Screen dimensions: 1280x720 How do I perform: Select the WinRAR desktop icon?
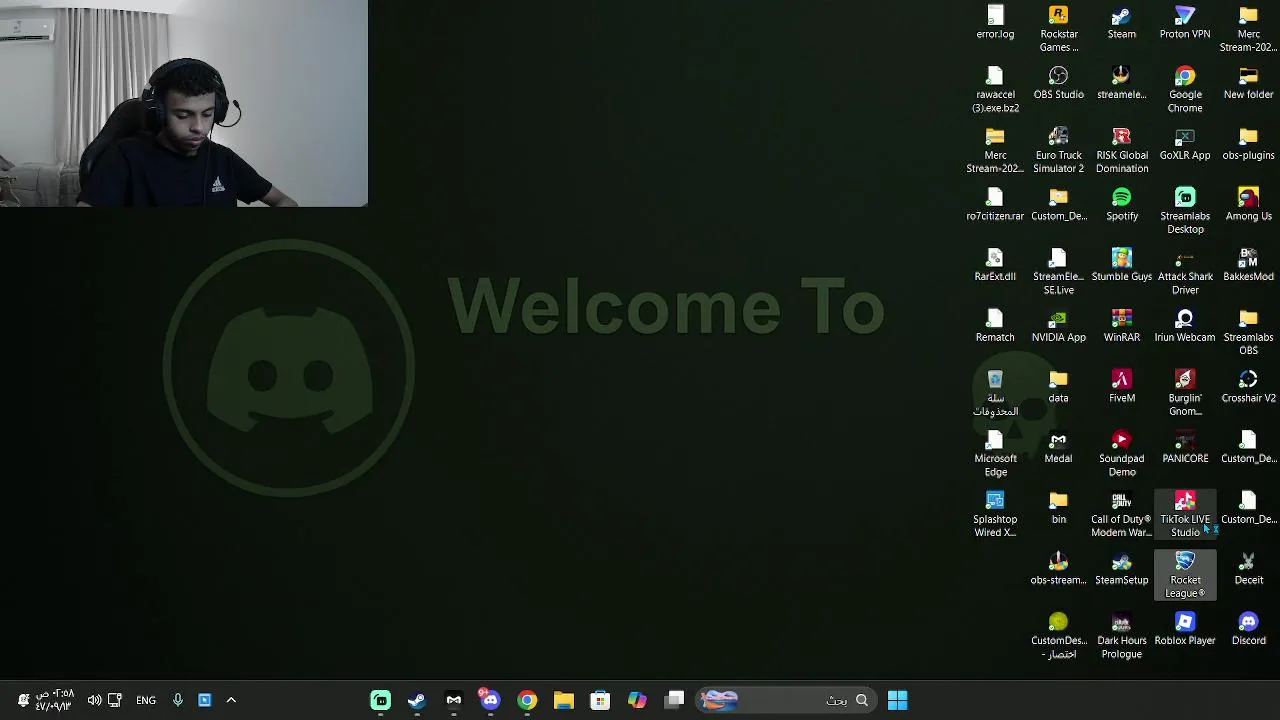[x=1122, y=326]
